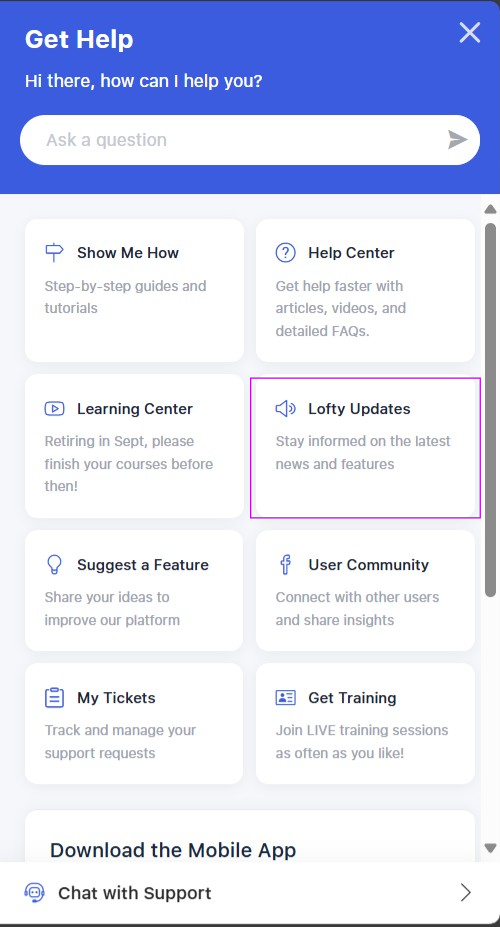Open the Help Center title link
500x927 pixels.
(x=351, y=252)
